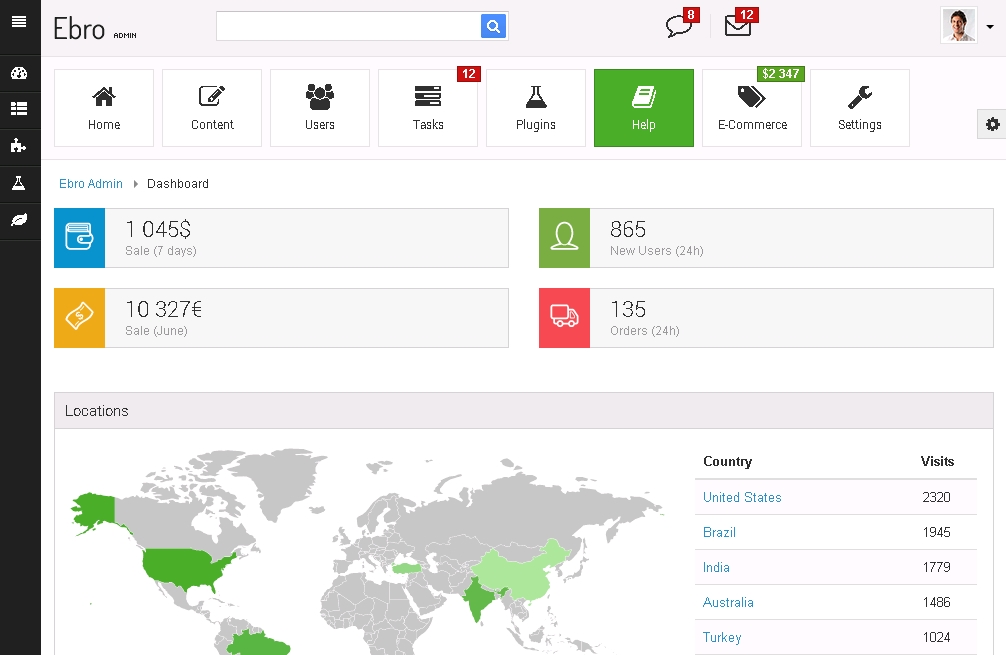Click the magnifier search button
1006x655 pixels.
tap(493, 26)
